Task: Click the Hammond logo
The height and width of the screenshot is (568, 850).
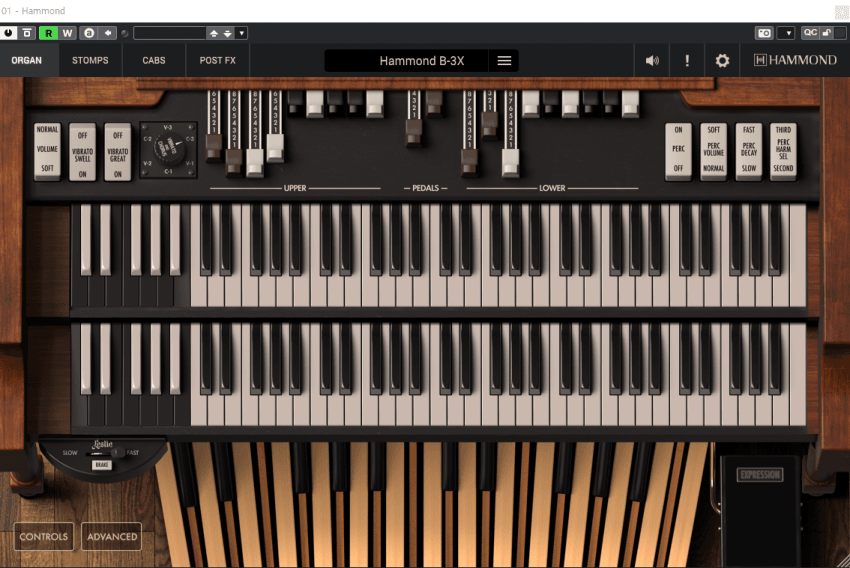Action: 795,61
